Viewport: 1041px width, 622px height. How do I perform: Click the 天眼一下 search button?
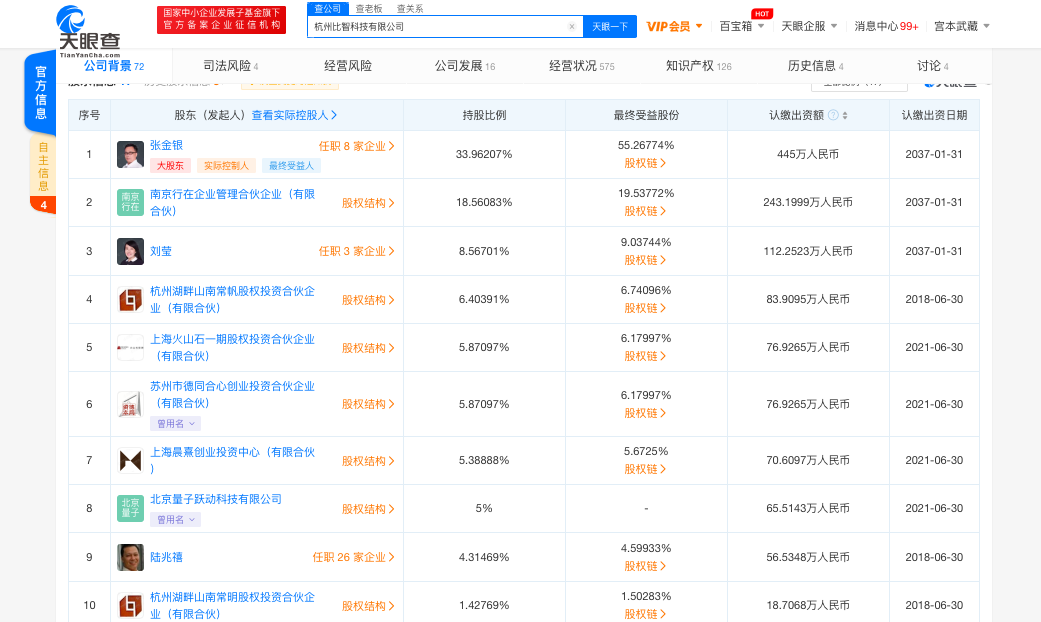click(x=610, y=26)
